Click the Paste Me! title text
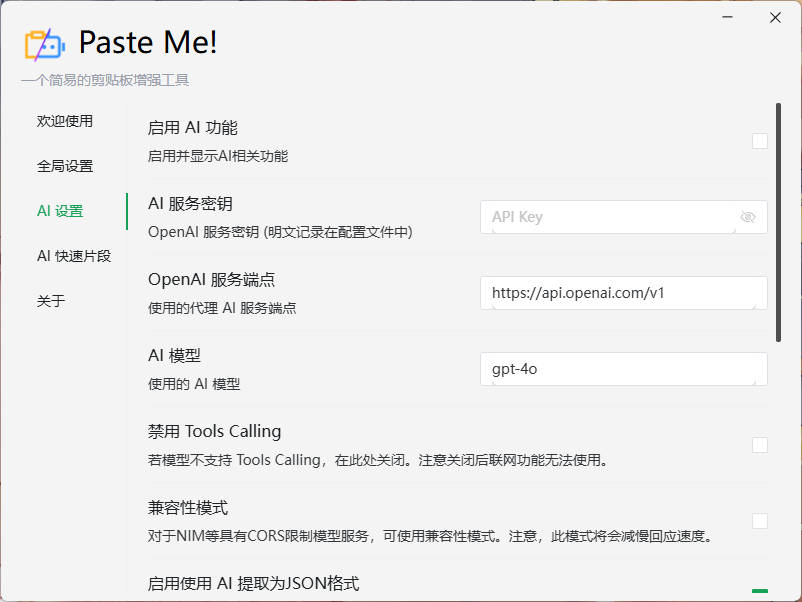The image size is (802, 602). [148, 42]
